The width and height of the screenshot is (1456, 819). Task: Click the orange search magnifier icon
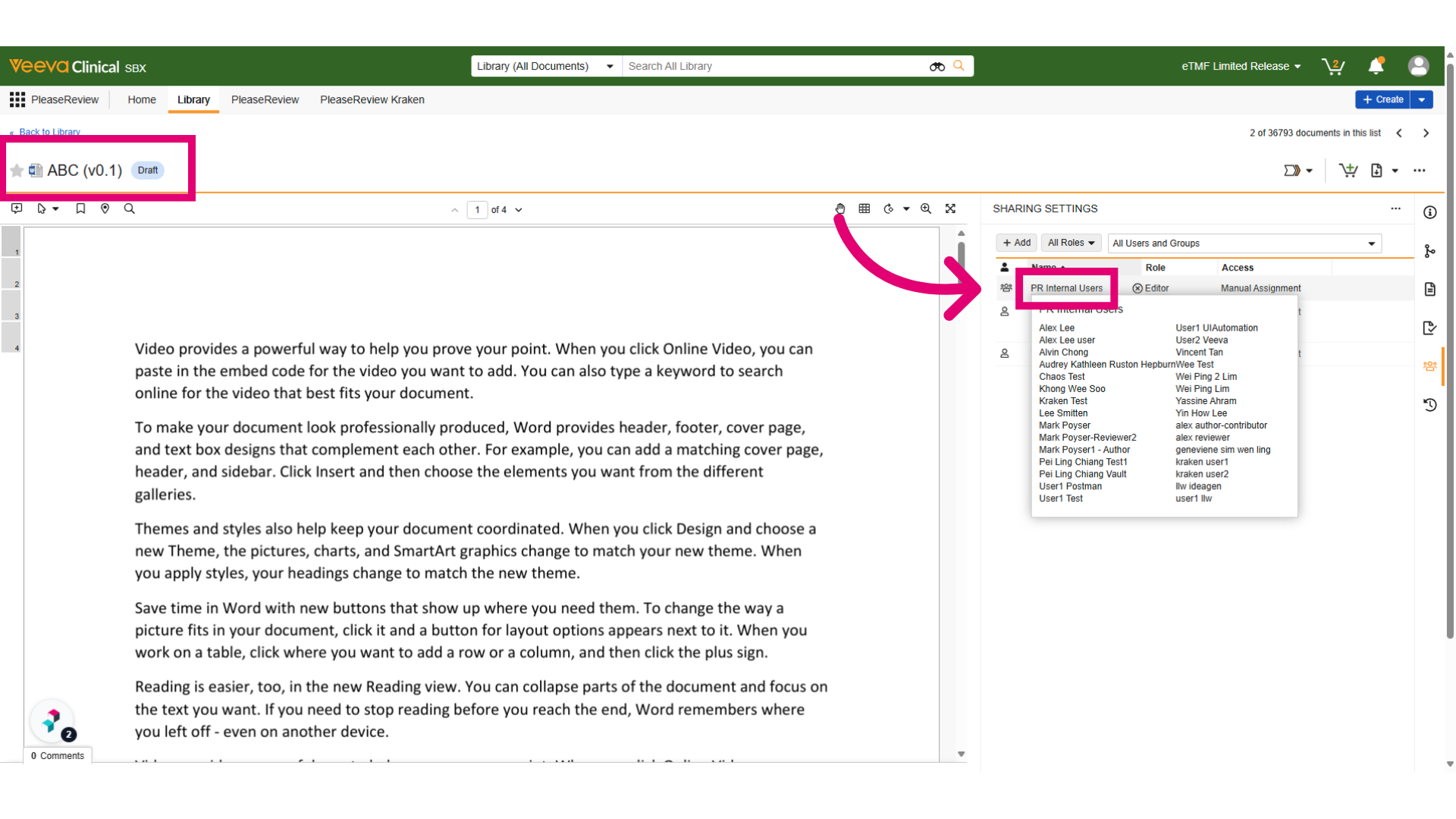tap(959, 66)
